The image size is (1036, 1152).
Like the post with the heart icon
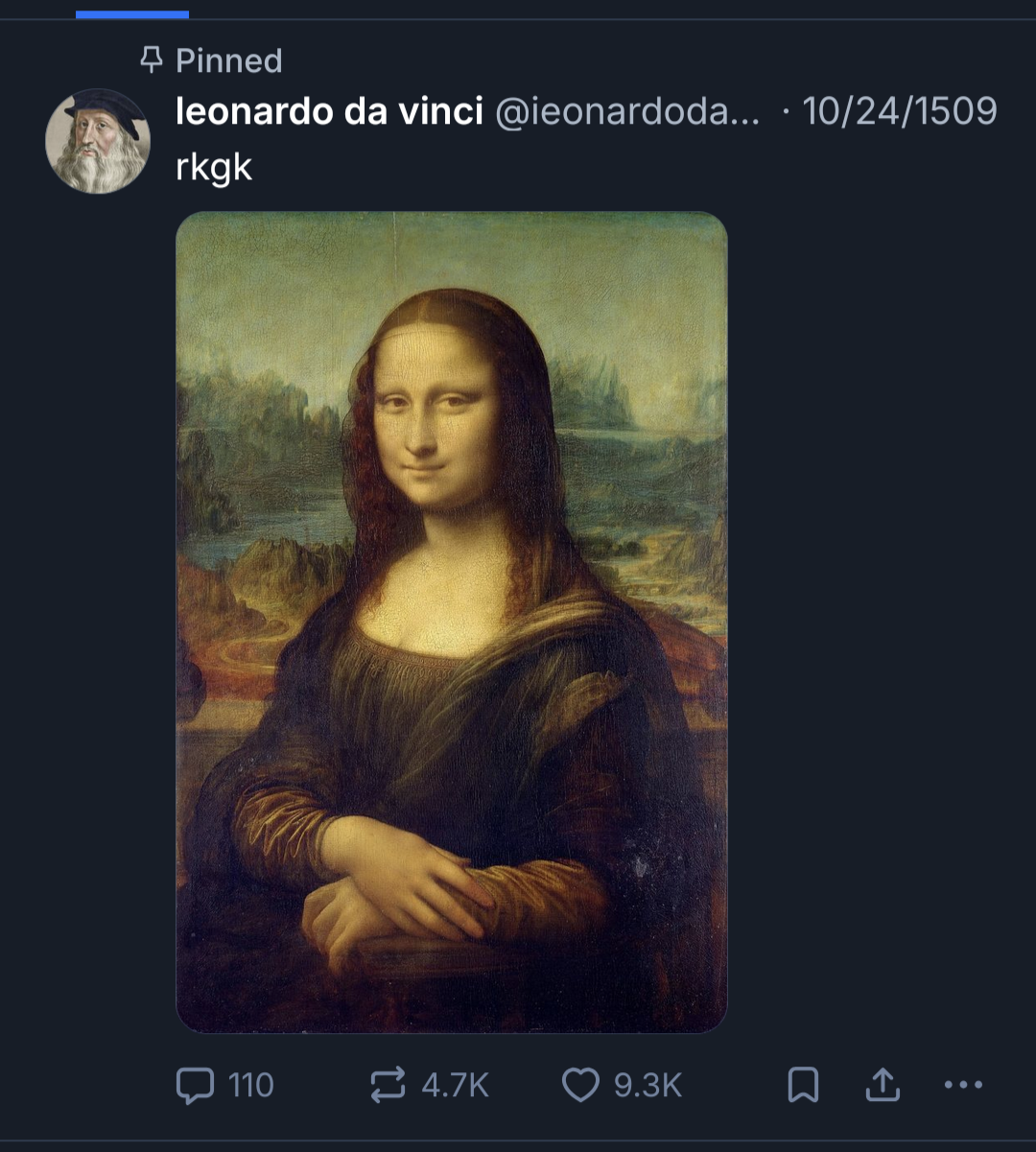(x=580, y=1085)
